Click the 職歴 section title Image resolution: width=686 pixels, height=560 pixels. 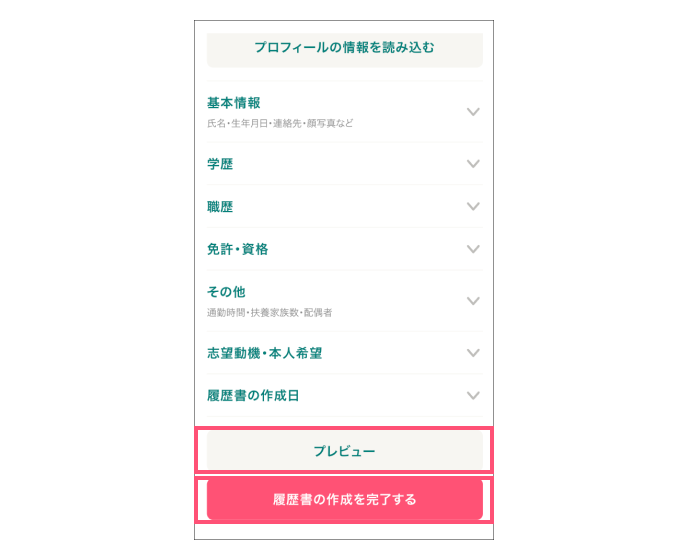click(220, 207)
